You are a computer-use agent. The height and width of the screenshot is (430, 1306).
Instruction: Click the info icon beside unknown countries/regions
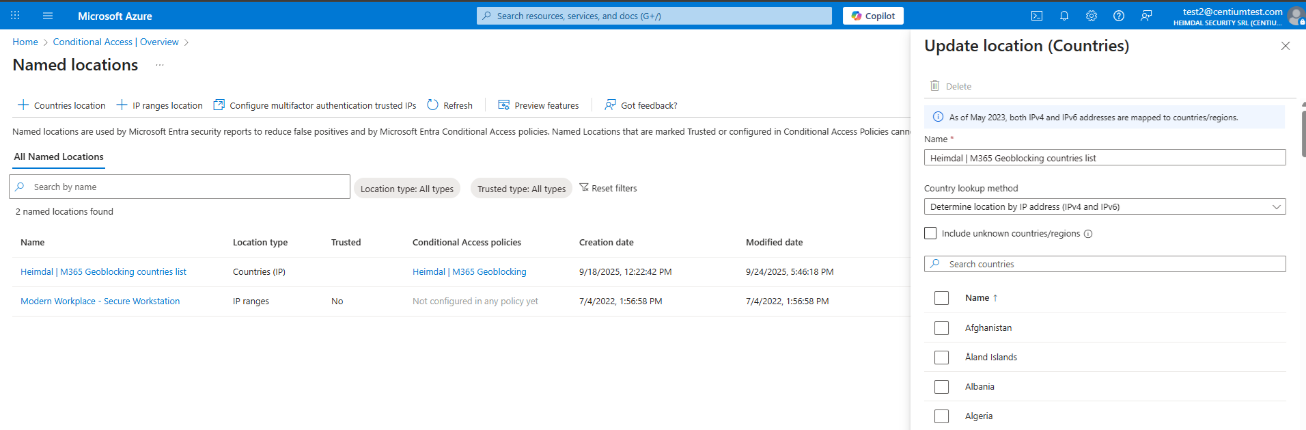click(1087, 234)
